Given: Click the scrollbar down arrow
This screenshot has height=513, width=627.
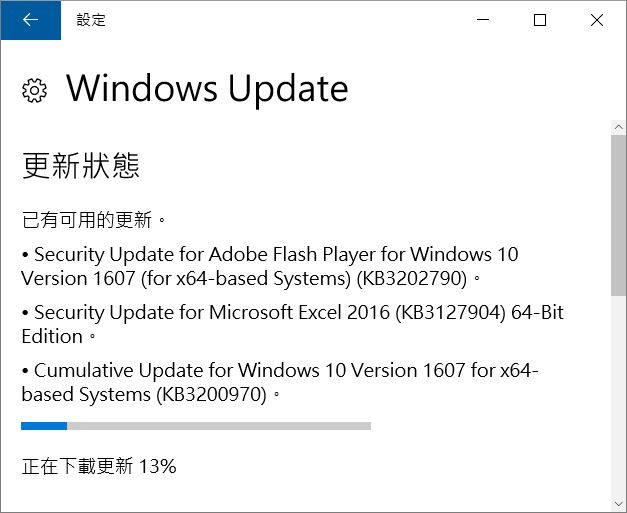Looking at the screenshot, I should [x=618, y=504].
